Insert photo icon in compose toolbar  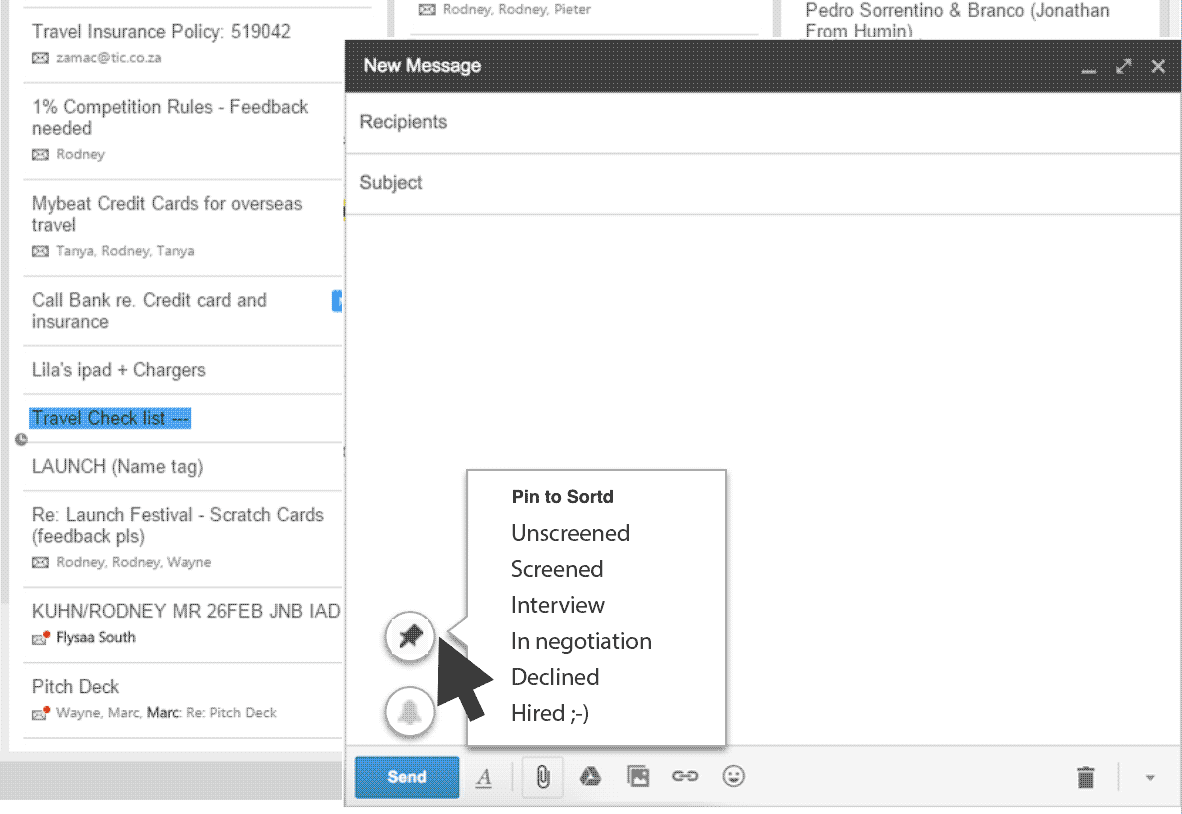pos(638,777)
